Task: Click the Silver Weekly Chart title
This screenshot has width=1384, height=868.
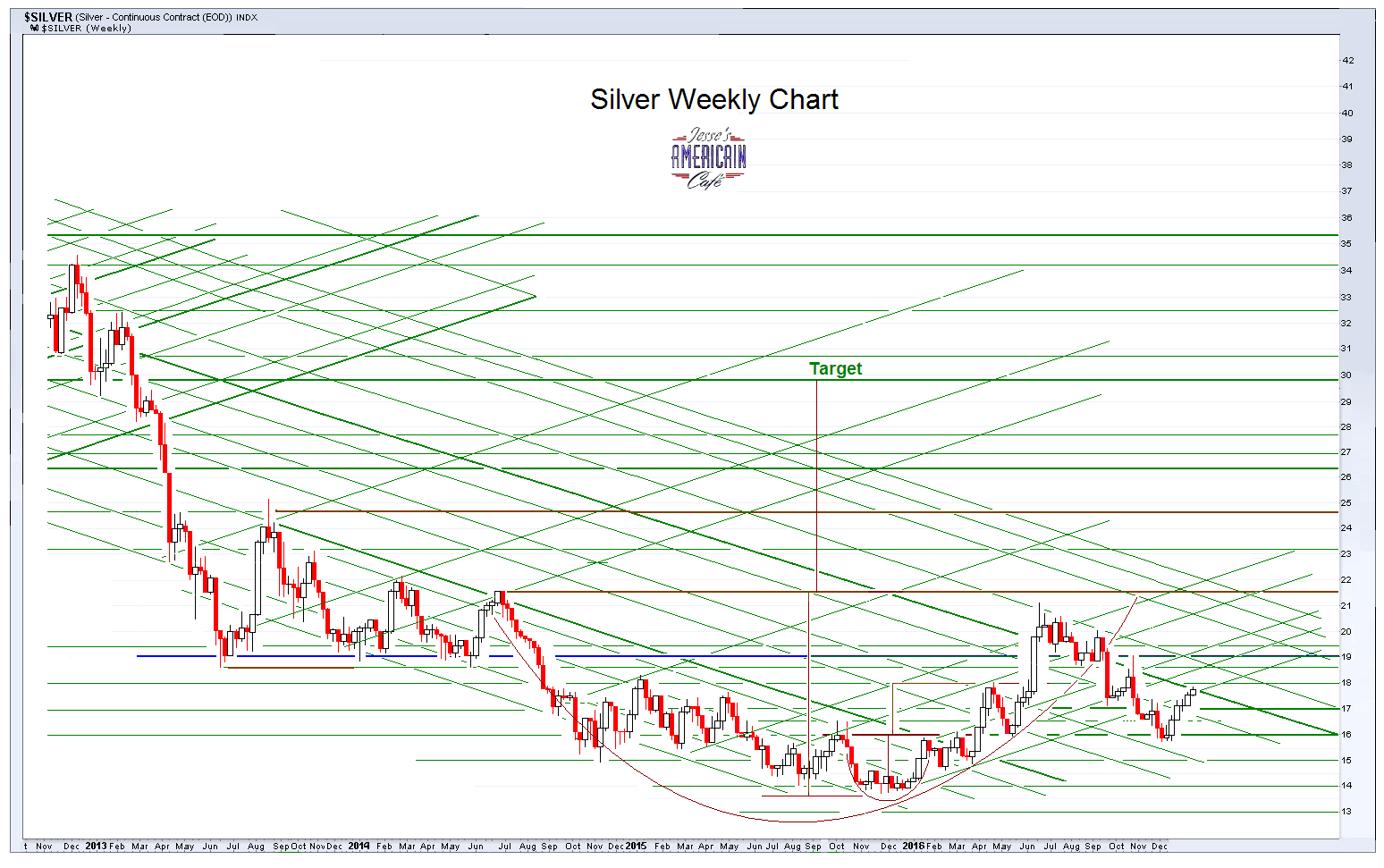Action: point(713,99)
